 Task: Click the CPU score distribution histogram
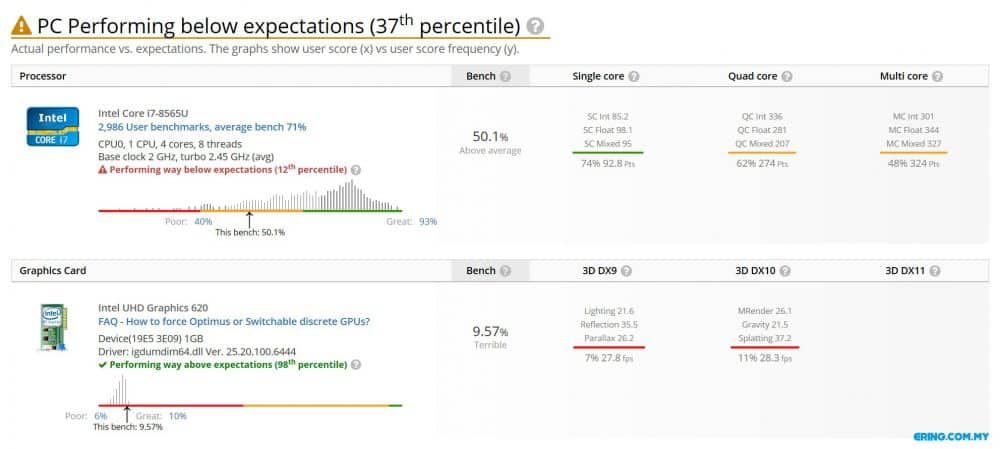[x=250, y=196]
